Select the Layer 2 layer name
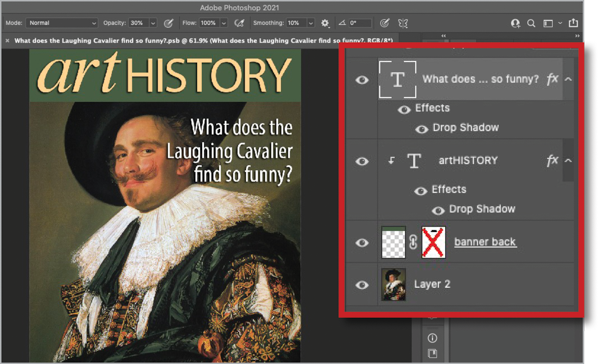Viewport: 599px width, 364px height. 432,284
